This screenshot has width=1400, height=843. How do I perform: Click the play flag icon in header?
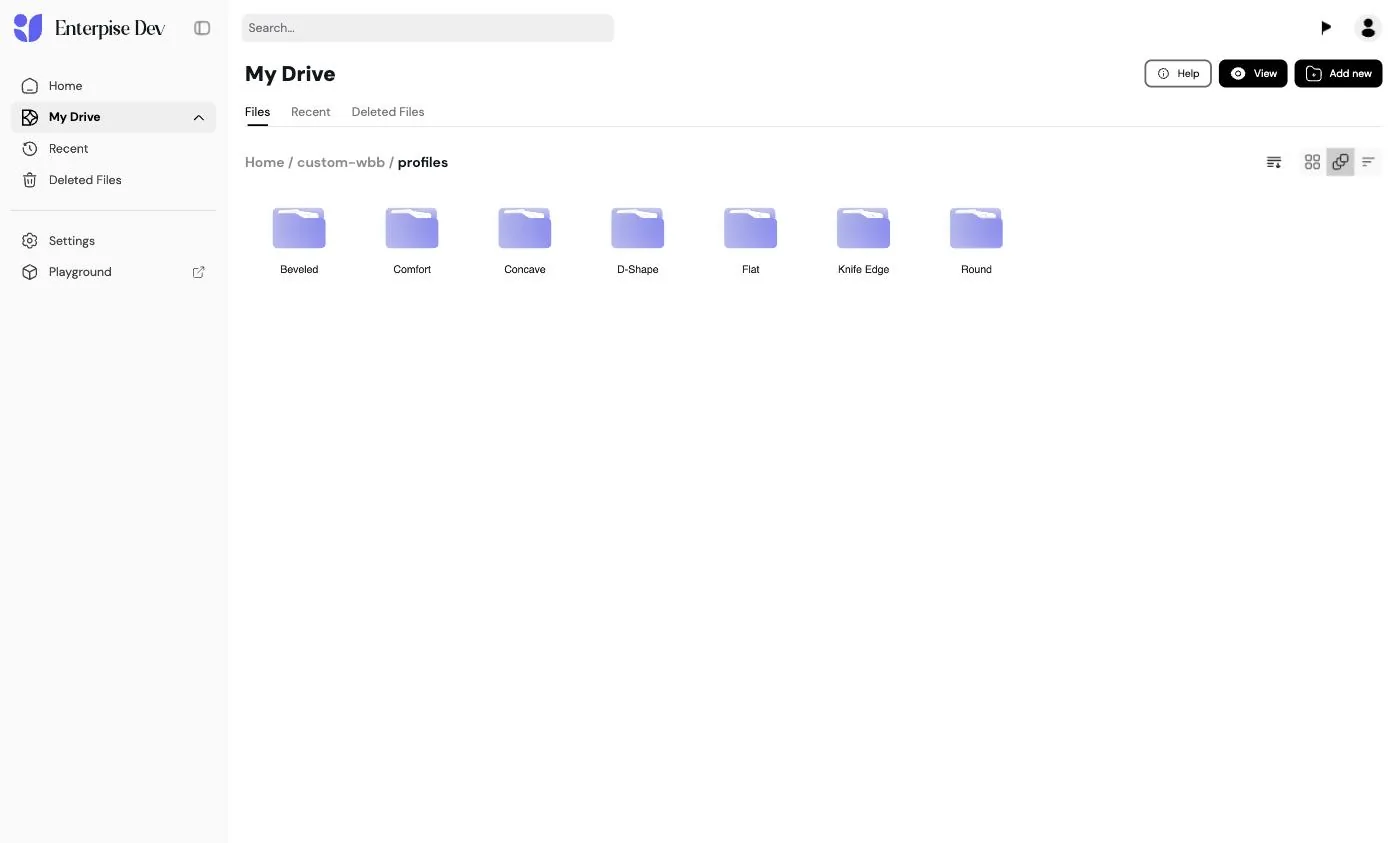pos(1326,28)
